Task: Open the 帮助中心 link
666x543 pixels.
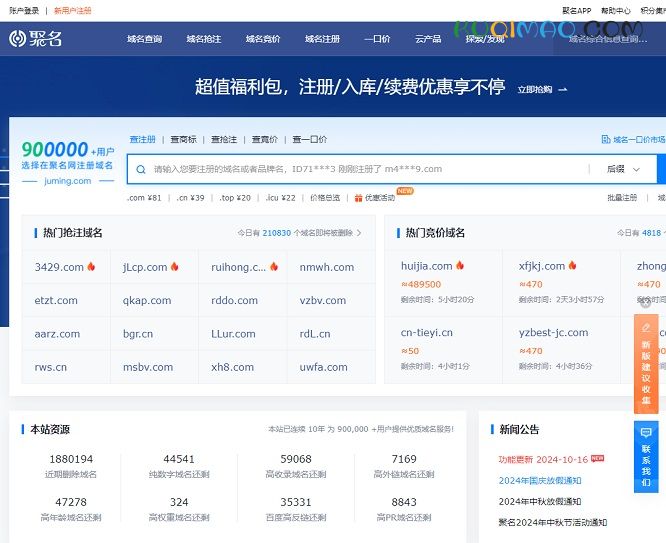Action: 615,11
